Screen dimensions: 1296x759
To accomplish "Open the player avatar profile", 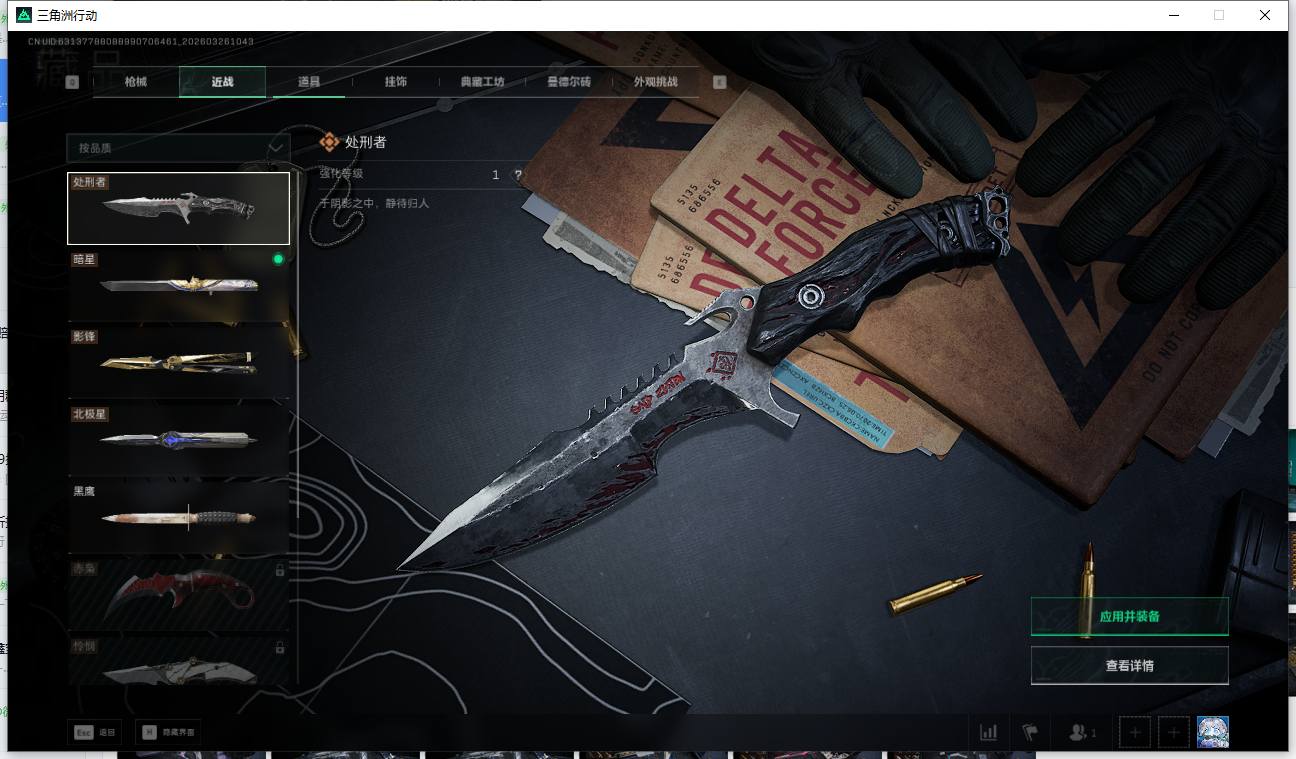I will tap(1213, 732).
